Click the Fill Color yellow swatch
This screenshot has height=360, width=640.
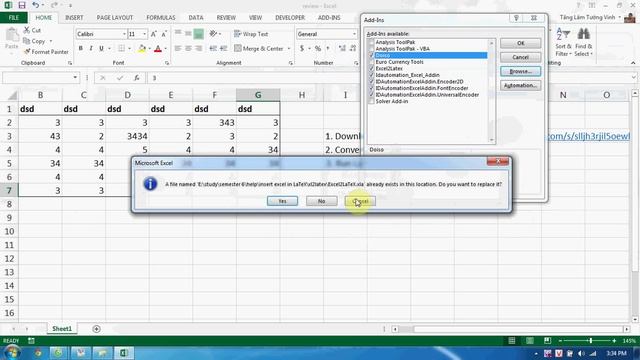tap(142, 49)
